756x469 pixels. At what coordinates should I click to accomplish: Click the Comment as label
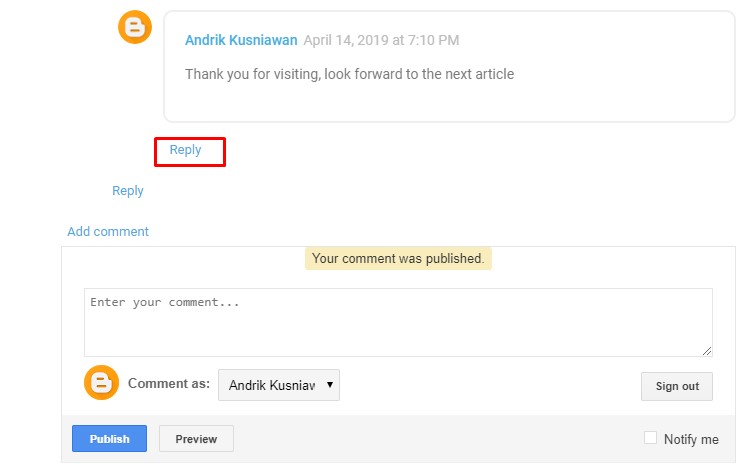(169, 384)
